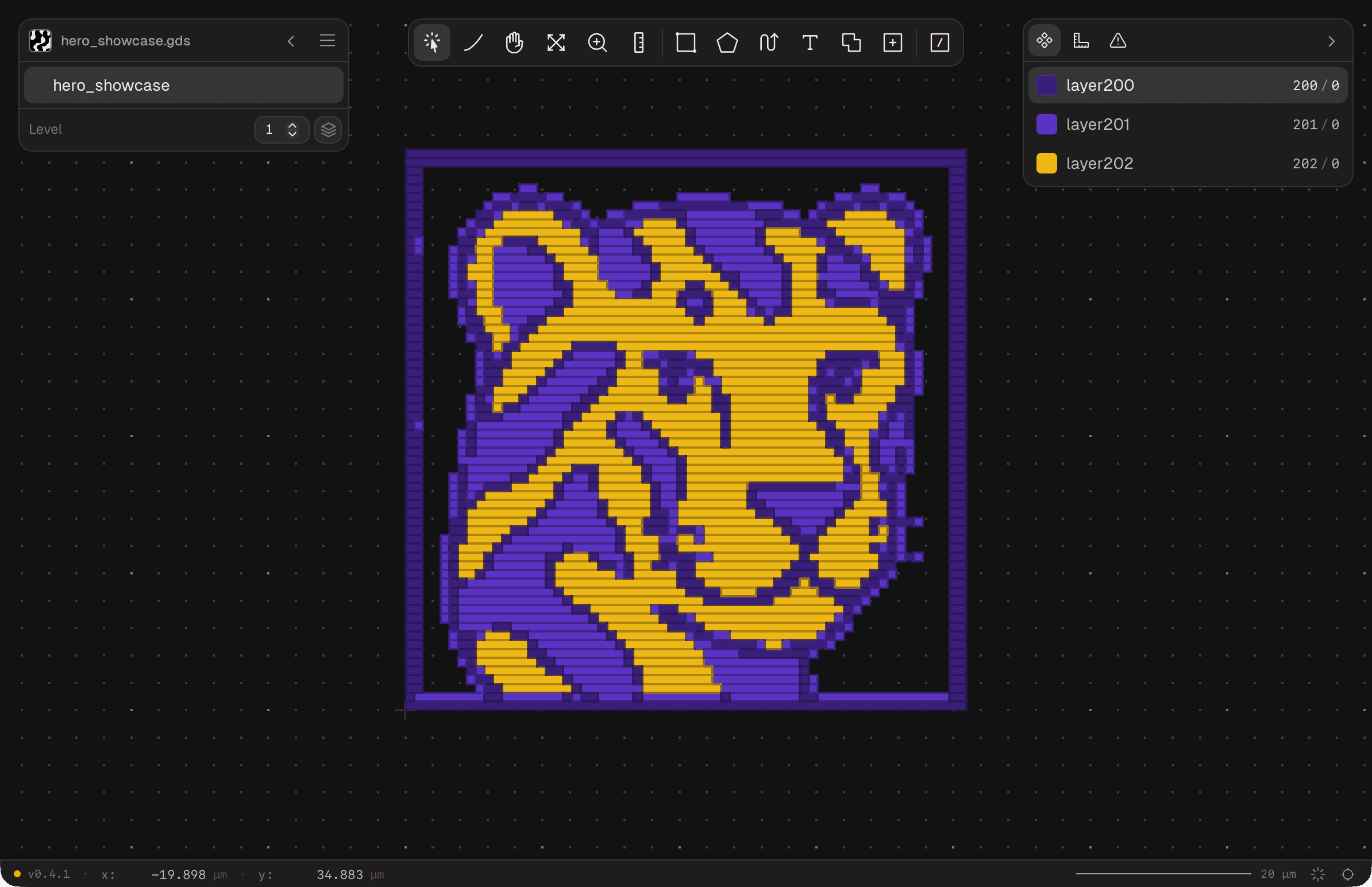Click the tiger layout artwork on canvas

coord(685,430)
